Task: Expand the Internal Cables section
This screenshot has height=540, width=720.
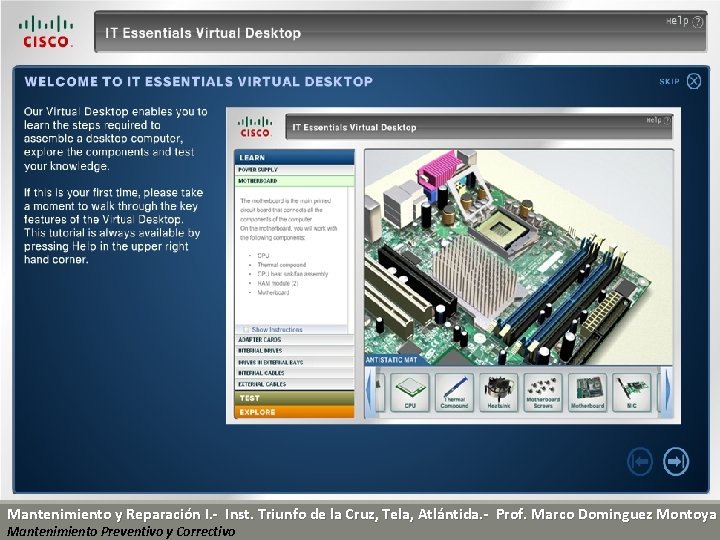Action: coord(294,373)
